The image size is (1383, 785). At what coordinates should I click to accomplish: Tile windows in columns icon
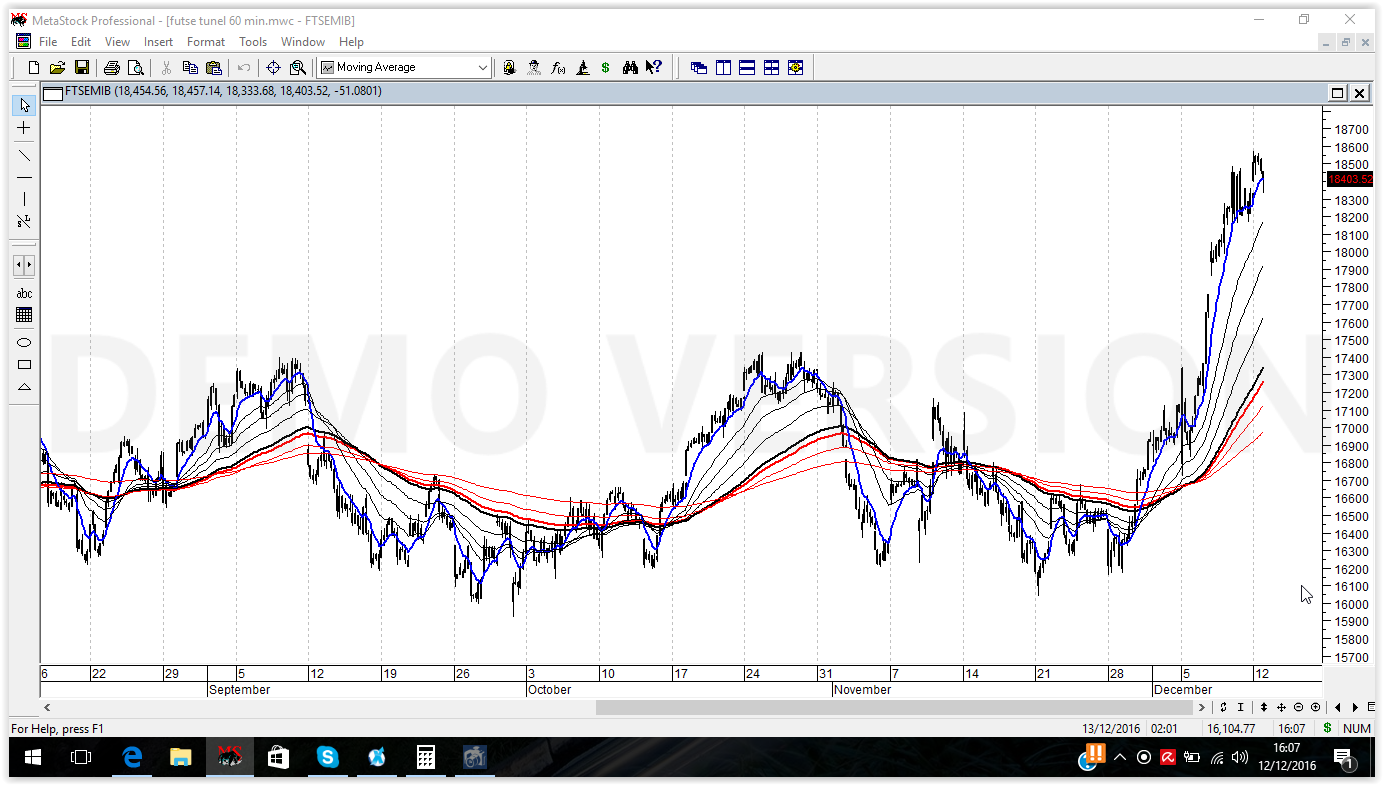pos(723,67)
